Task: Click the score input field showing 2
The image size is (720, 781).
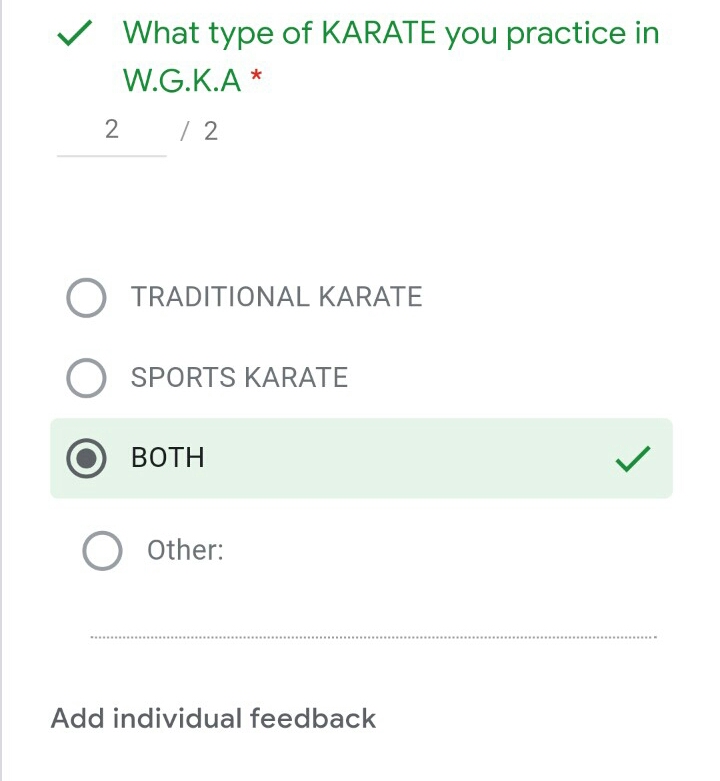Action: pos(111,129)
